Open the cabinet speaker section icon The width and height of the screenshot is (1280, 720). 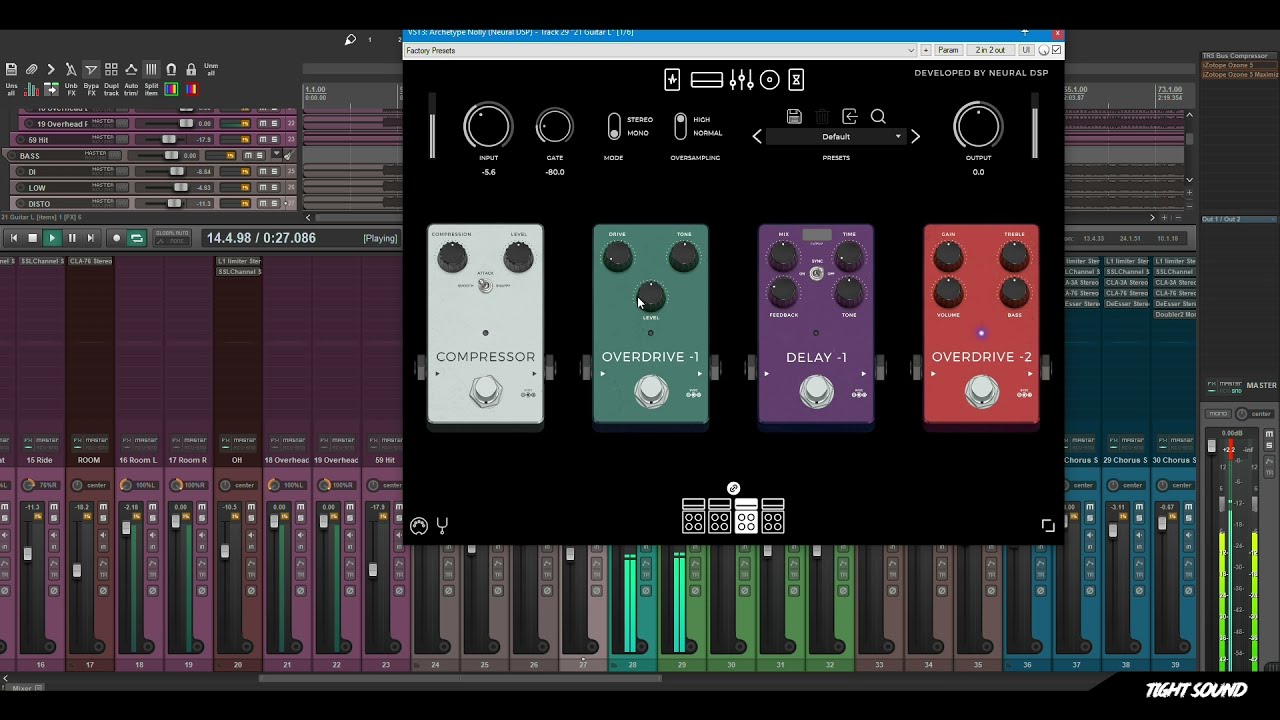[x=770, y=80]
